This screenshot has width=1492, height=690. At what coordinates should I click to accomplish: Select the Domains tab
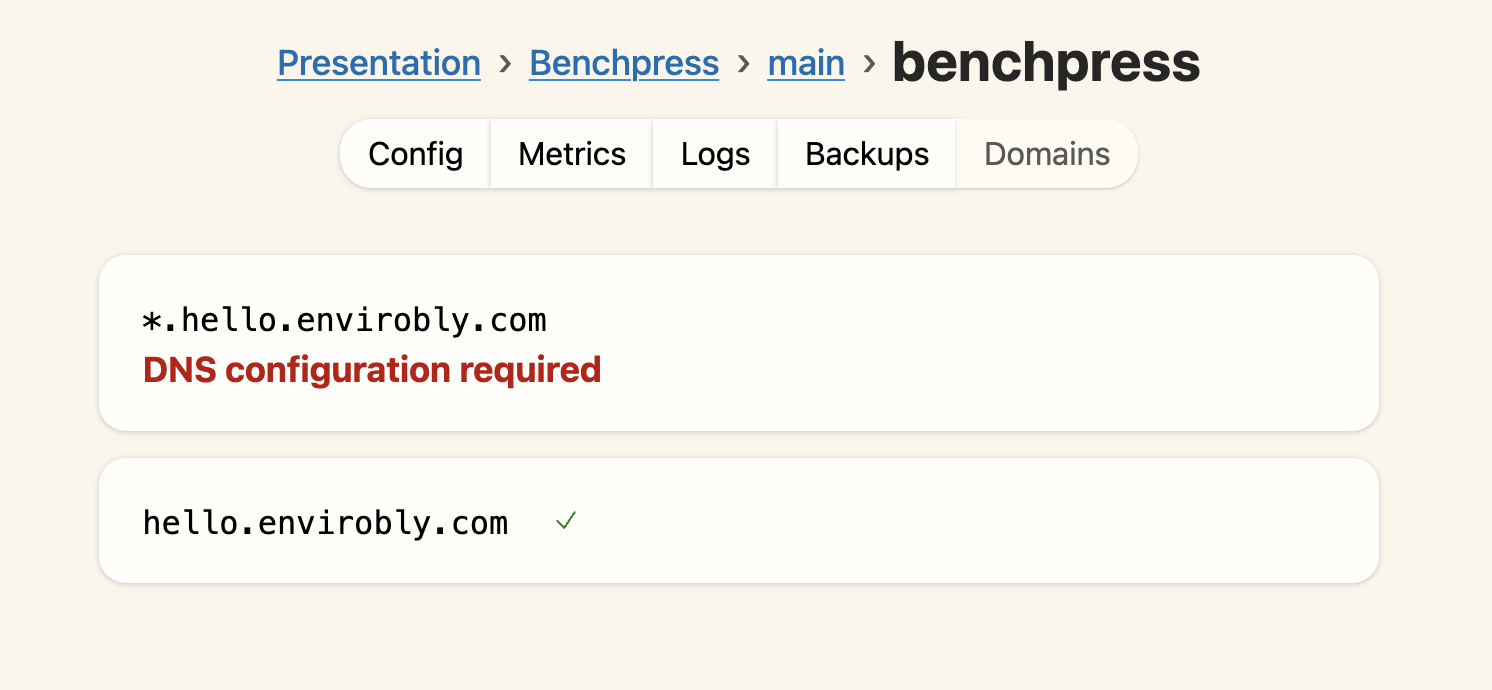1046,154
